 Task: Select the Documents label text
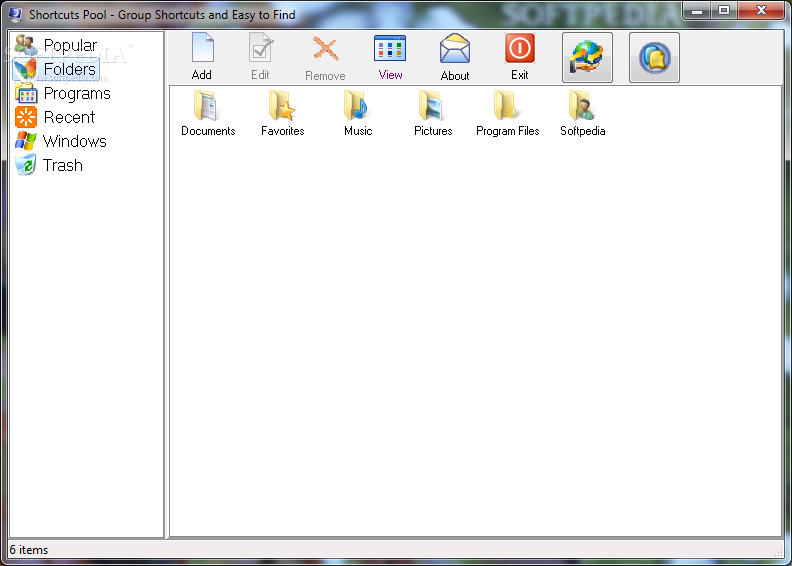click(x=208, y=131)
